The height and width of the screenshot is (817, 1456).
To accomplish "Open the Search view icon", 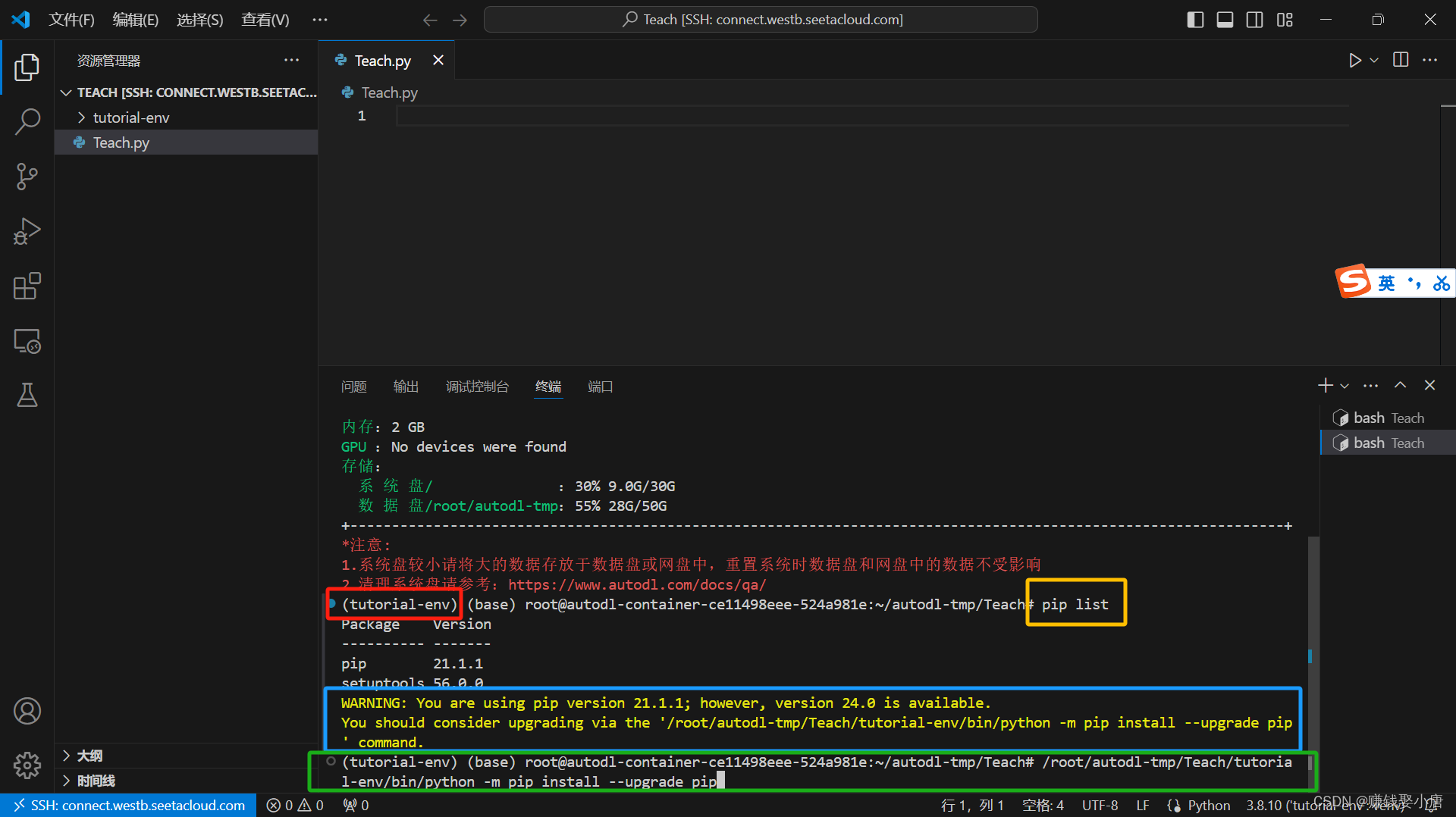I will (27, 121).
